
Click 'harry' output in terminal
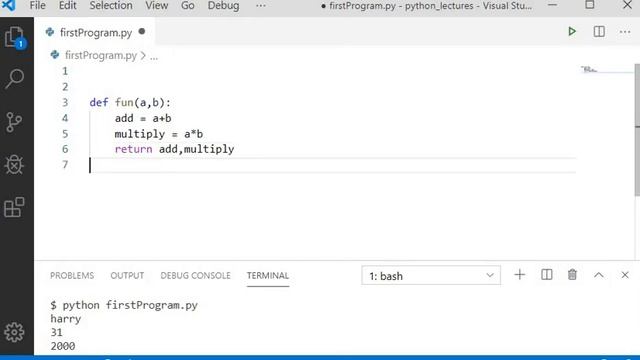pos(66,319)
